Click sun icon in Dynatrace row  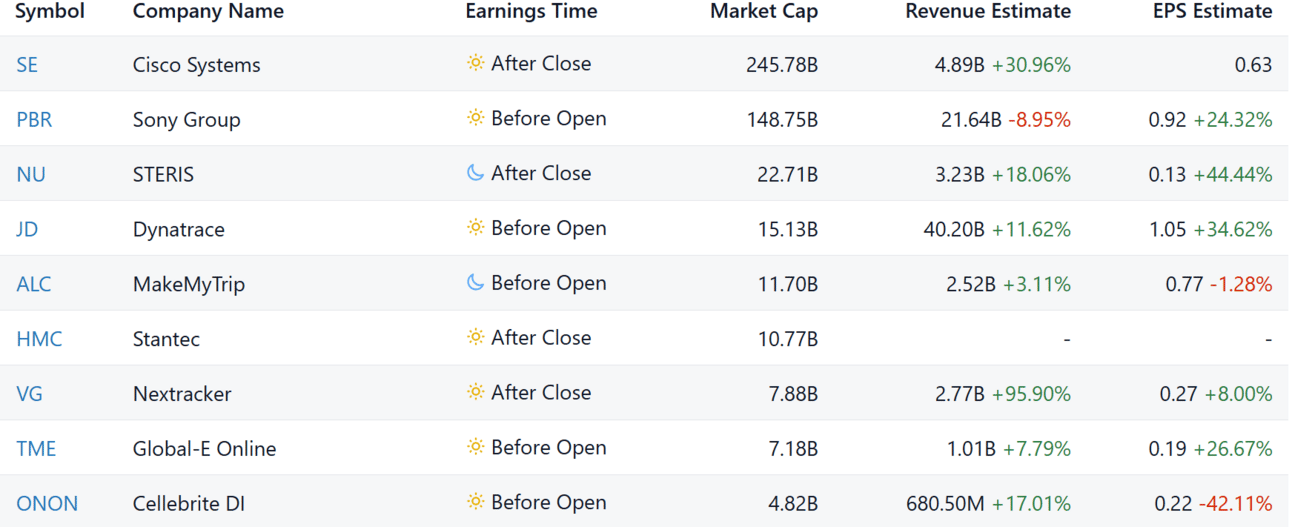click(x=475, y=228)
